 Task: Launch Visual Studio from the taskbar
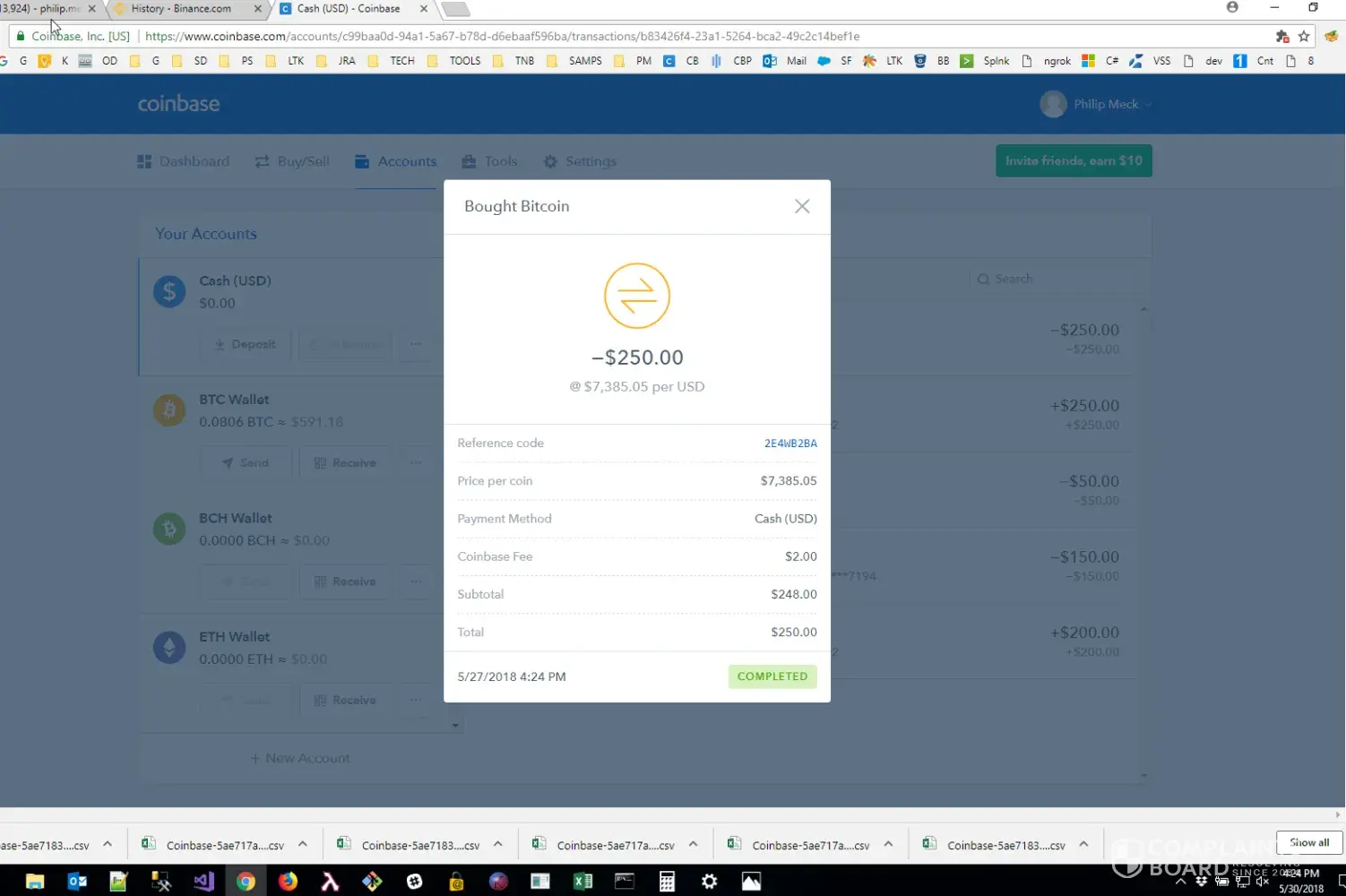[x=203, y=882]
